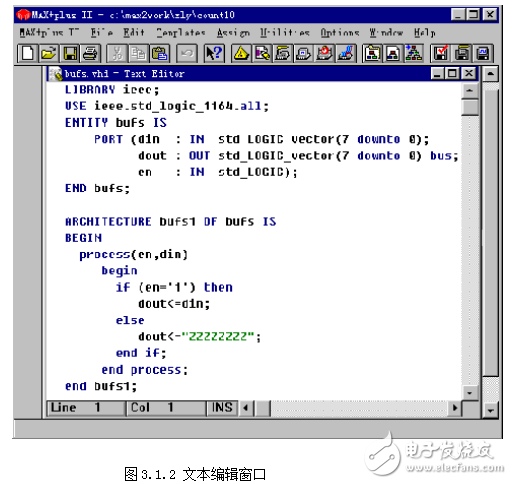Open the MAX+plus II menu
512x484 pixels.
[49, 33]
